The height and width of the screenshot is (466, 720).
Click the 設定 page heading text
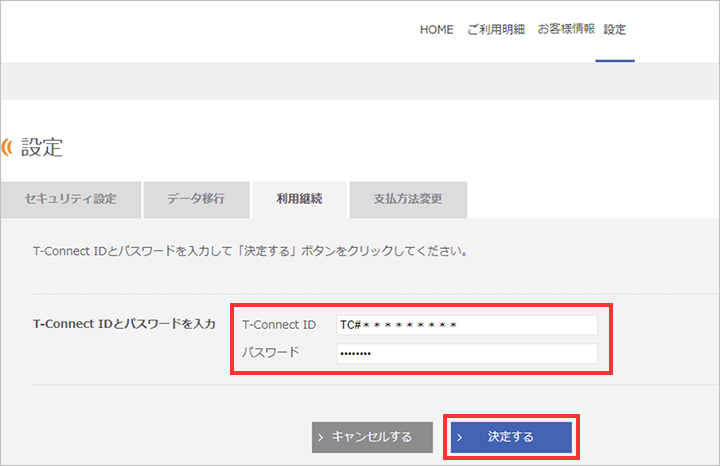42,148
